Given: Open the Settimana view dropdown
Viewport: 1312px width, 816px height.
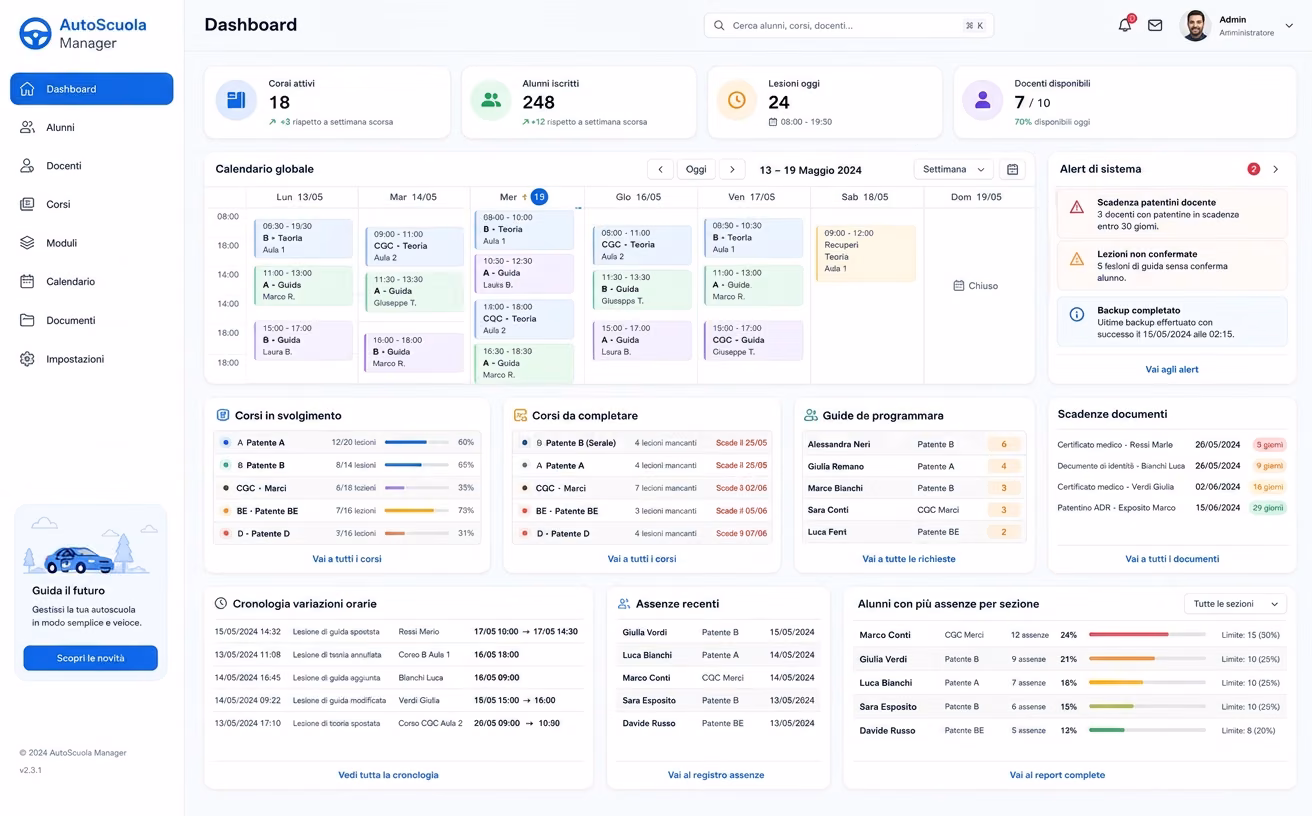Looking at the screenshot, I should point(954,169).
